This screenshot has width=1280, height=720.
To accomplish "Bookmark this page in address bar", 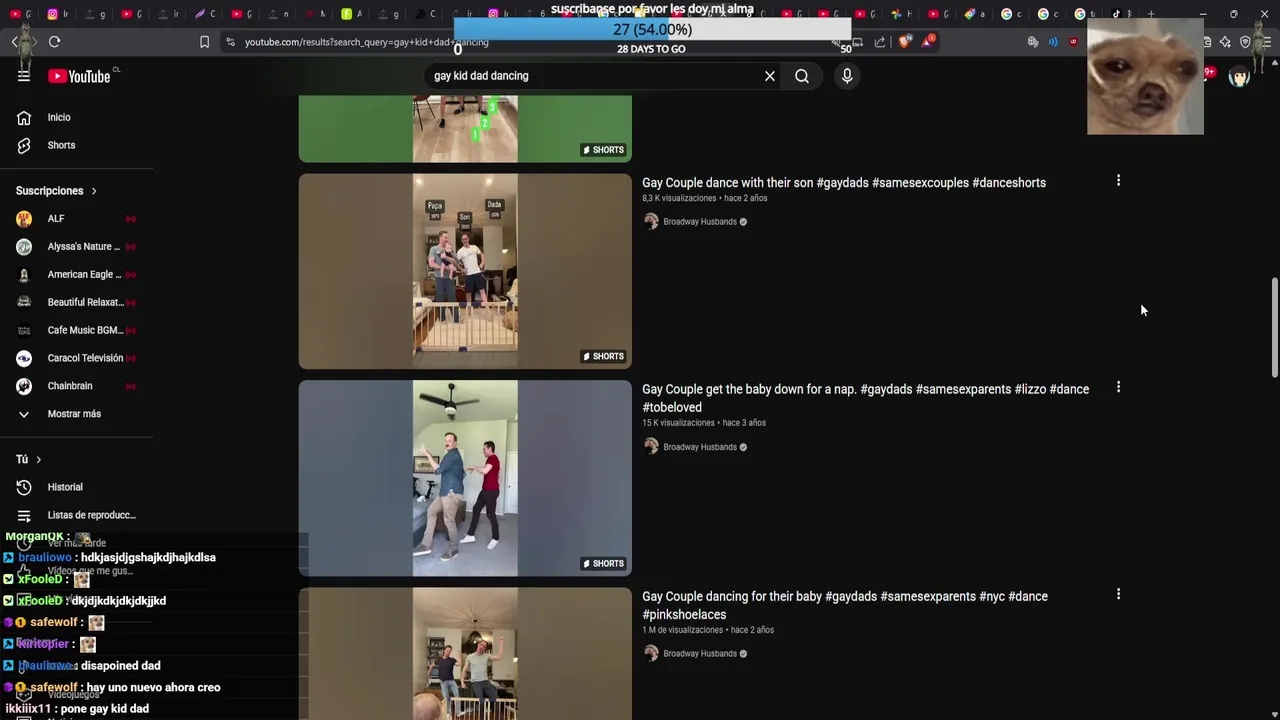I will click(204, 42).
